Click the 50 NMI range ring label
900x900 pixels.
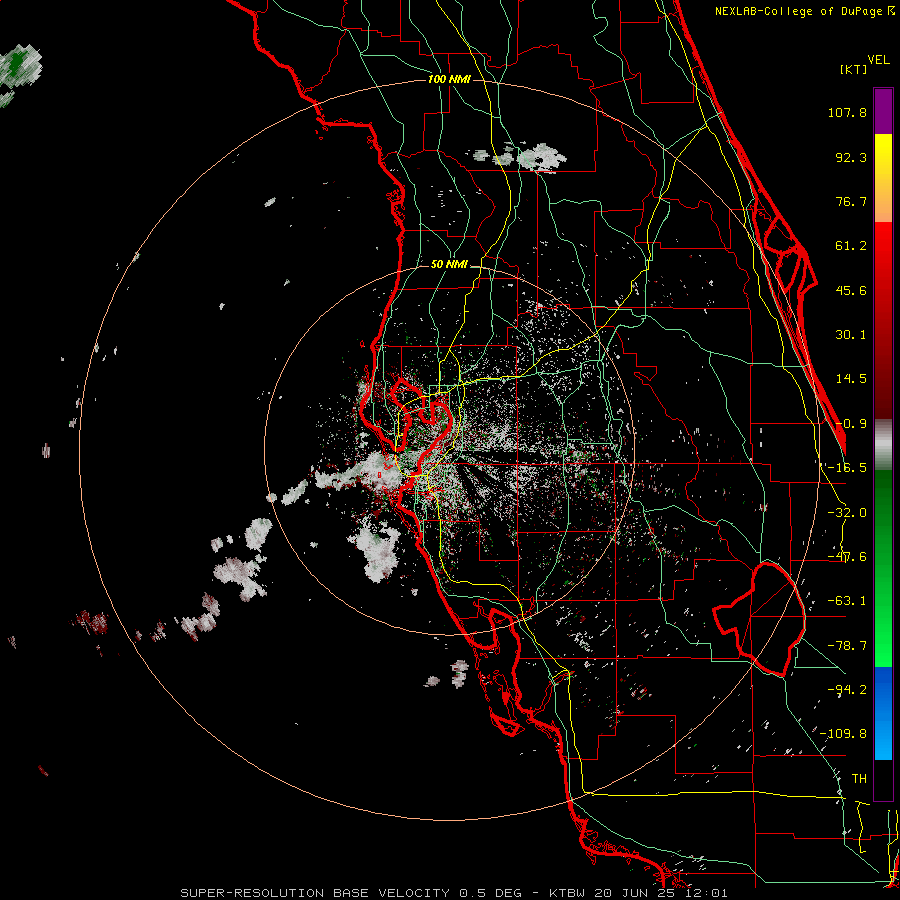coord(449,265)
